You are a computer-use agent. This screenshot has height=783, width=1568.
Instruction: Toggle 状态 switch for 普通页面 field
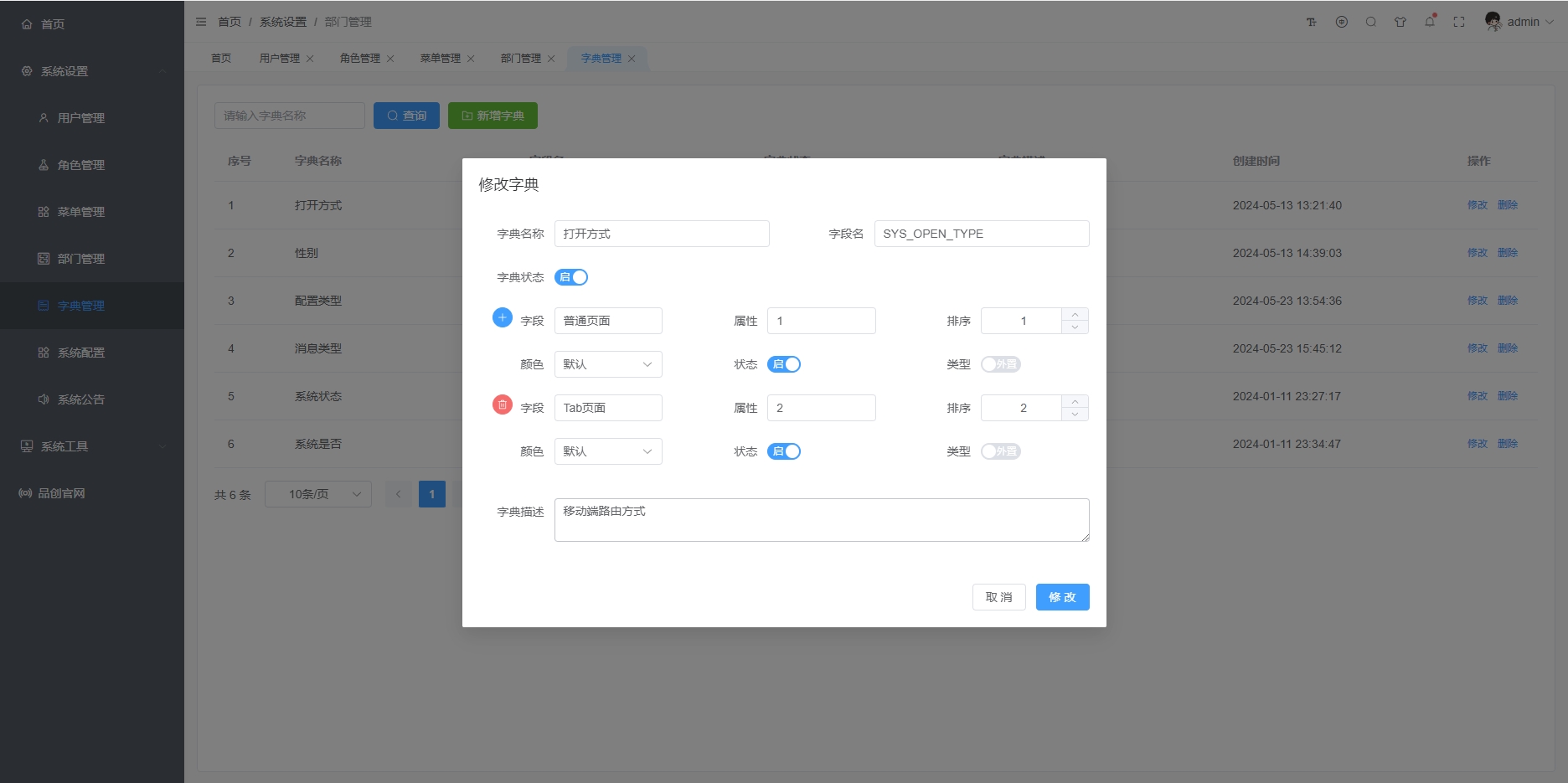pos(784,364)
